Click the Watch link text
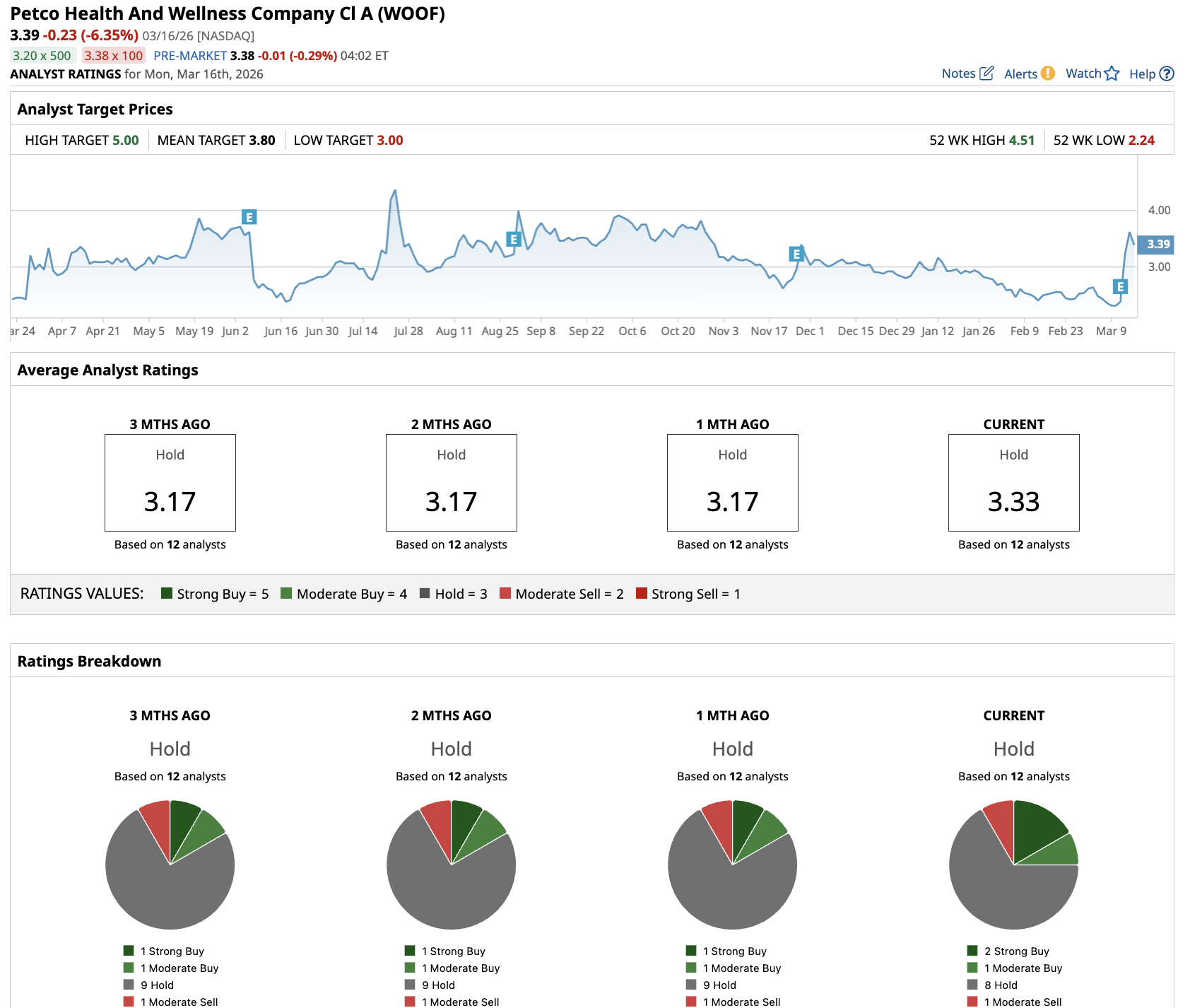 click(x=1083, y=74)
